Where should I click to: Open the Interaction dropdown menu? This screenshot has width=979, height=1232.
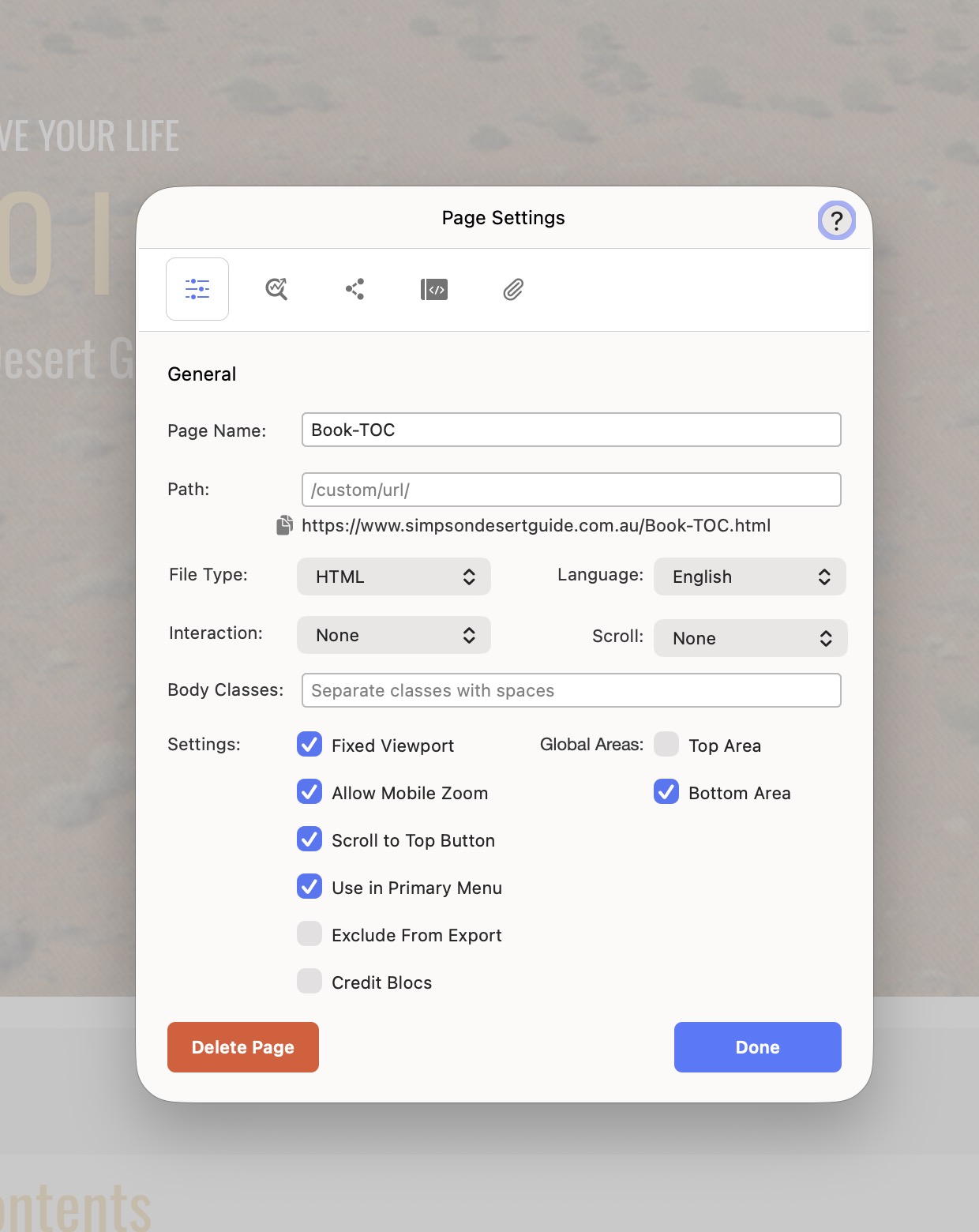click(x=393, y=635)
